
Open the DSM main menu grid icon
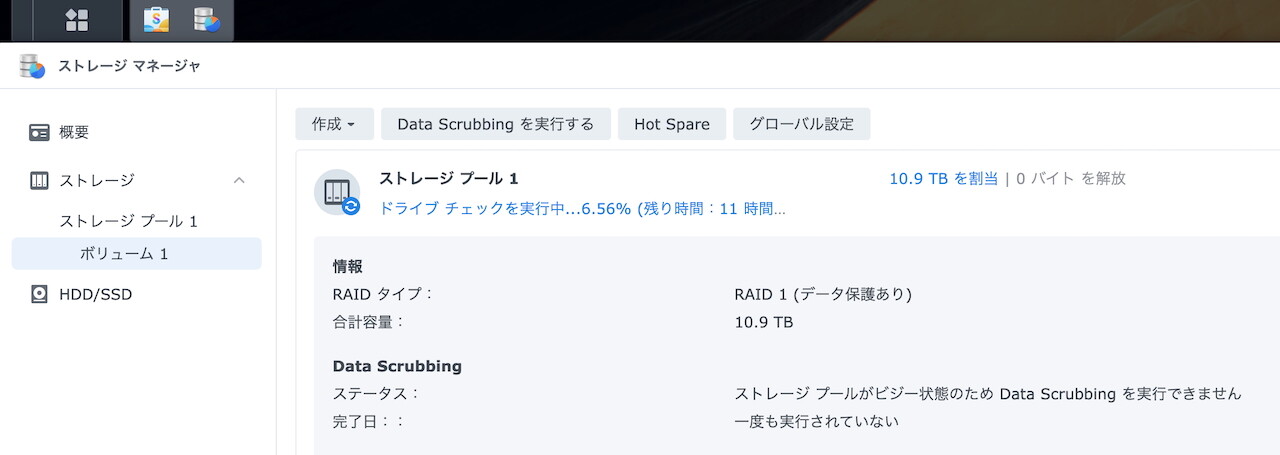tap(77, 20)
